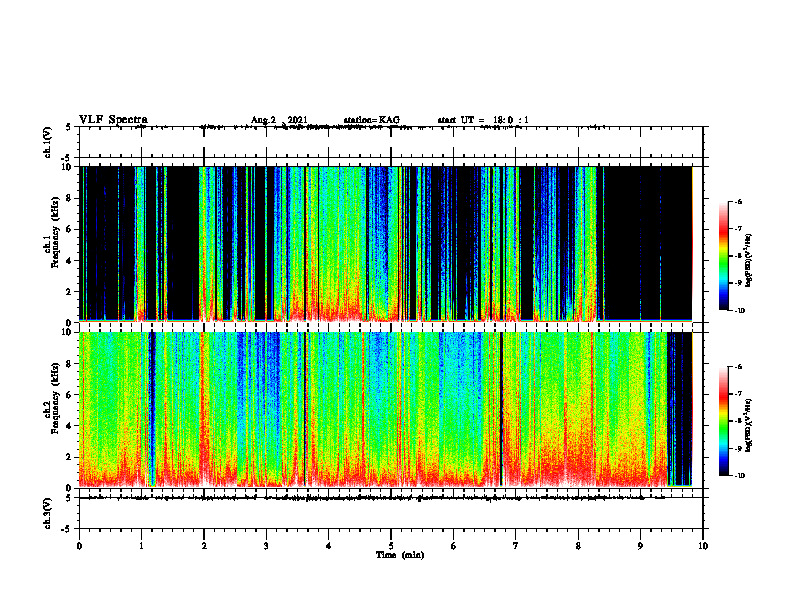Click the "VLF Spectra" plot title
The height and width of the screenshot is (612, 792).
point(113,120)
